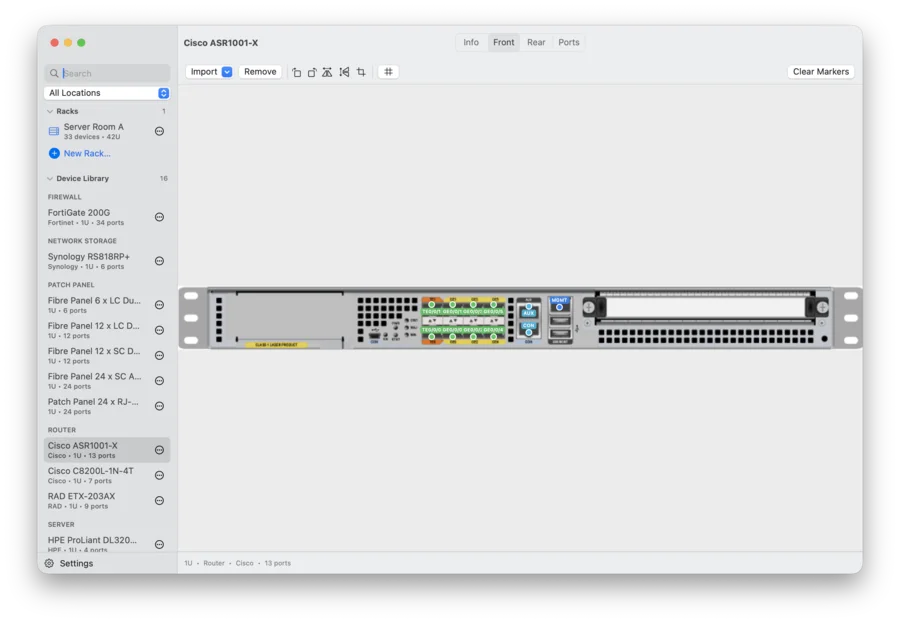Click the MGMT port marker
Viewport: 900px width, 623px height.
[x=560, y=307]
